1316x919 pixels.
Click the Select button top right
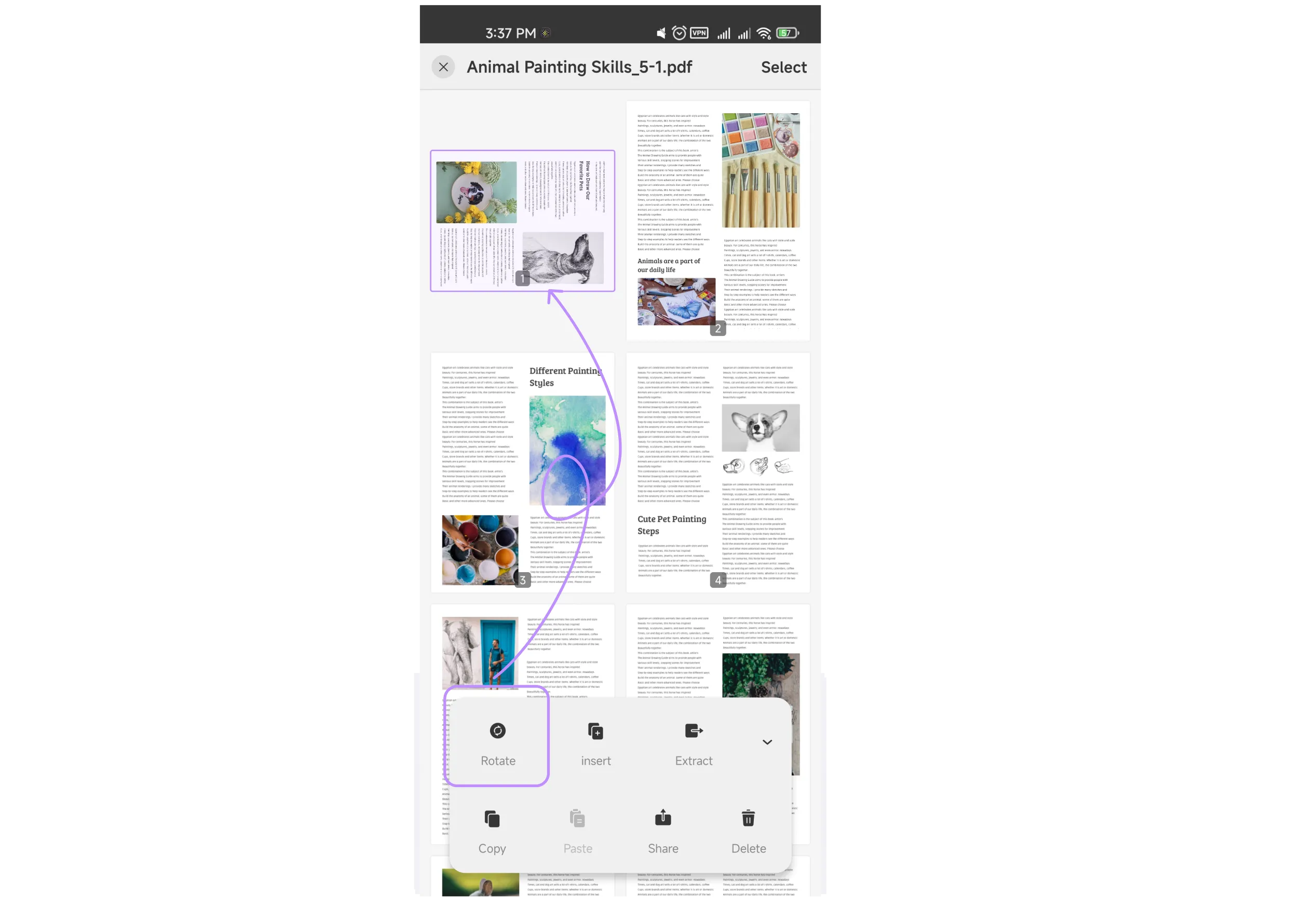tap(784, 67)
